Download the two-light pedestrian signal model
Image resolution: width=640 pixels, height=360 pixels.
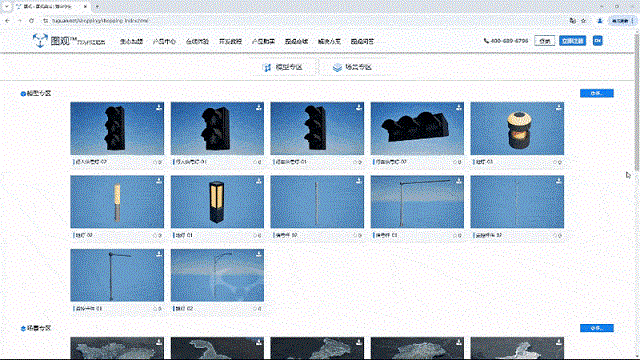coord(259,107)
